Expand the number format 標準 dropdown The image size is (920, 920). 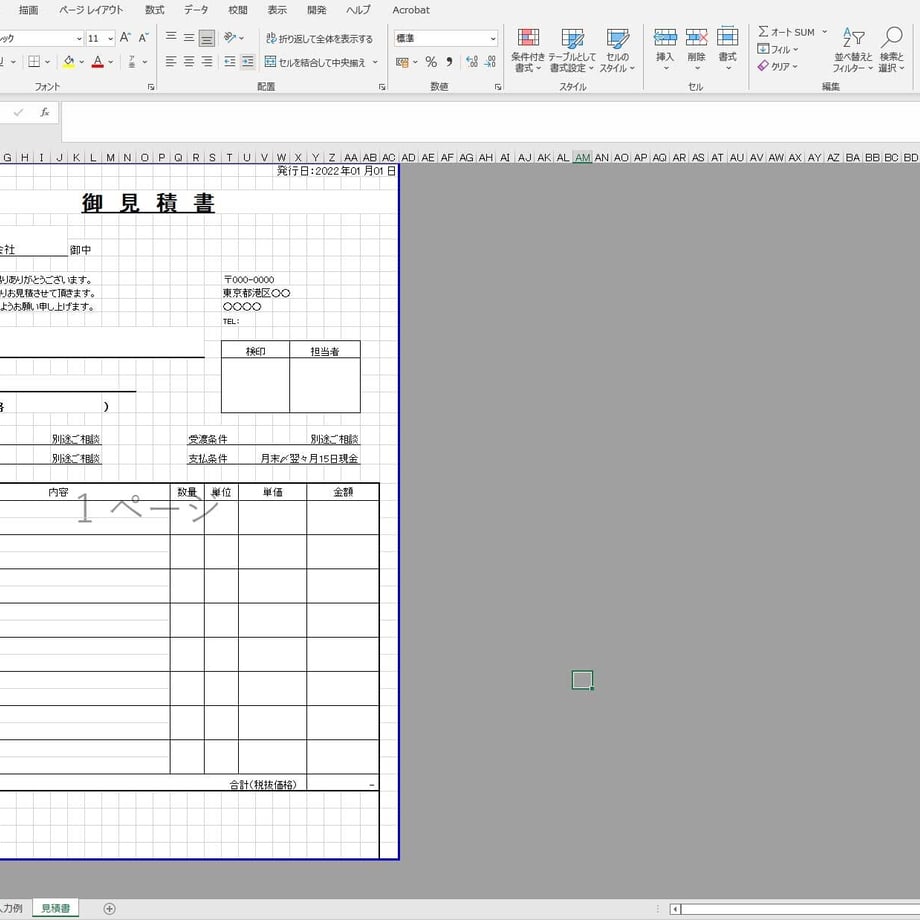click(493, 39)
